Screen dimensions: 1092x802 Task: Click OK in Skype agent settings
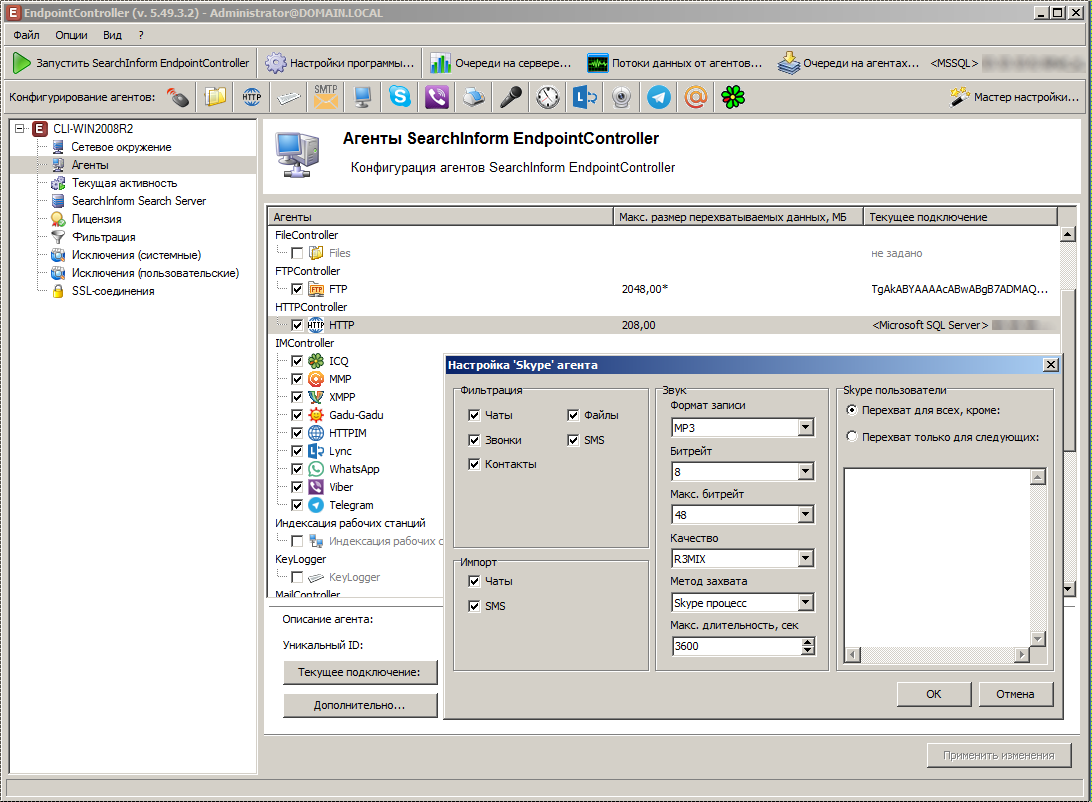[x=934, y=694]
